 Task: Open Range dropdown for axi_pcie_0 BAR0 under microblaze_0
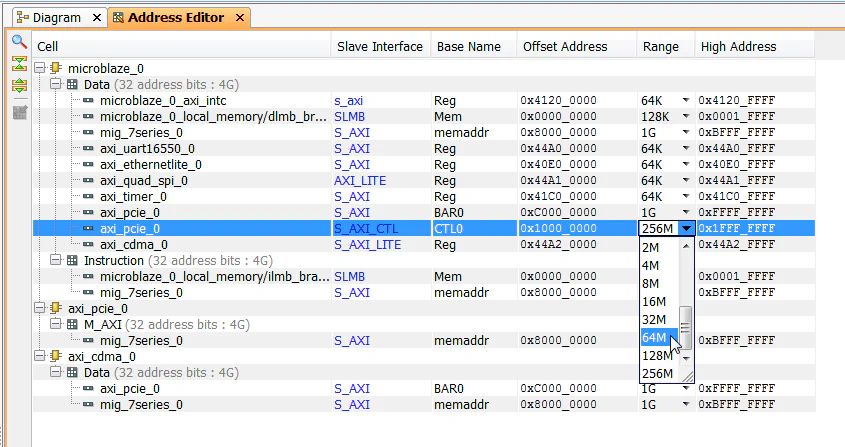point(685,212)
